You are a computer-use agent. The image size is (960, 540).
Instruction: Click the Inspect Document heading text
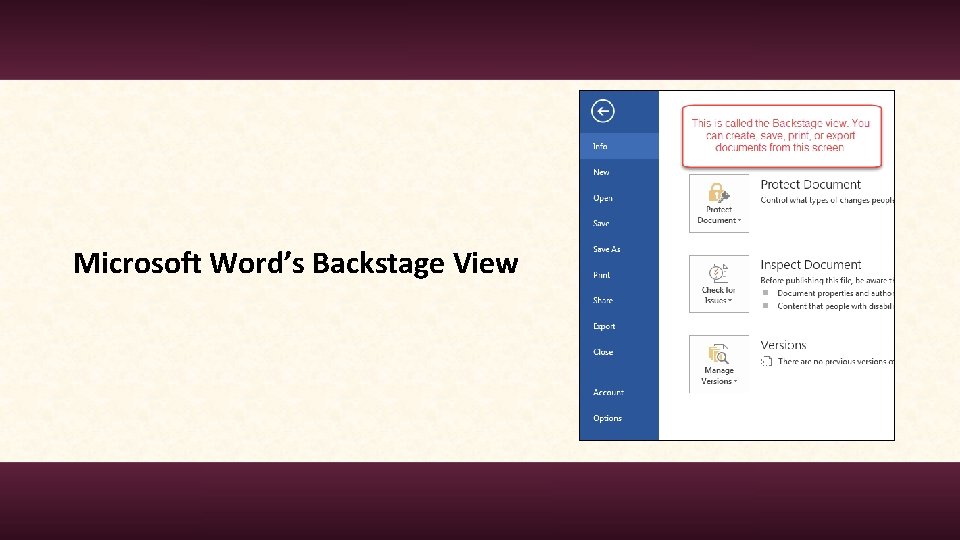[811, 264]
